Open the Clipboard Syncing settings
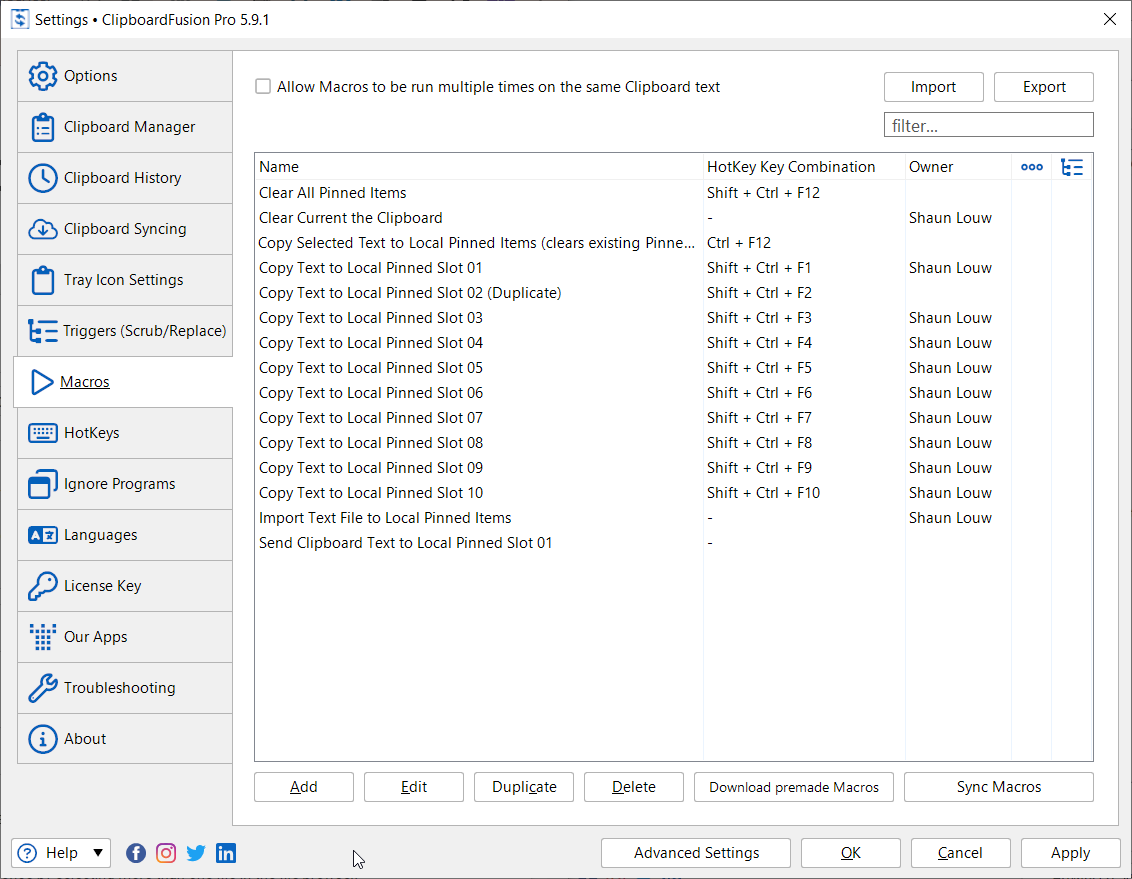The height and width of the screenshot is (879, 1132). coord(125,229)
